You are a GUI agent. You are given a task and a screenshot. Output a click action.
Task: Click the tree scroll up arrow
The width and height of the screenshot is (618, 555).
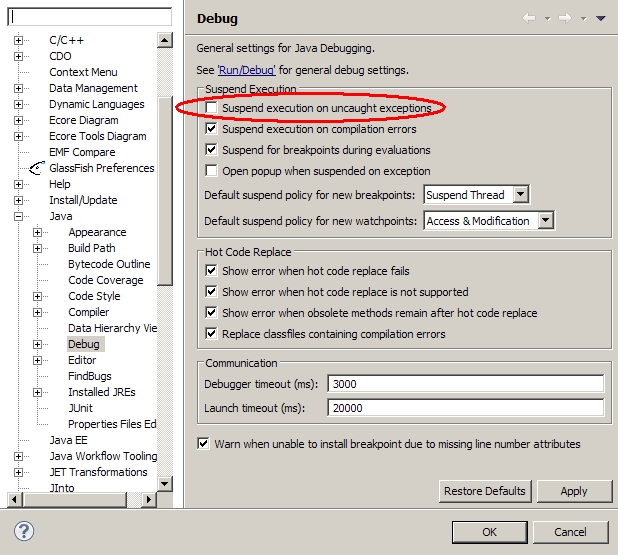click(165, 40)
